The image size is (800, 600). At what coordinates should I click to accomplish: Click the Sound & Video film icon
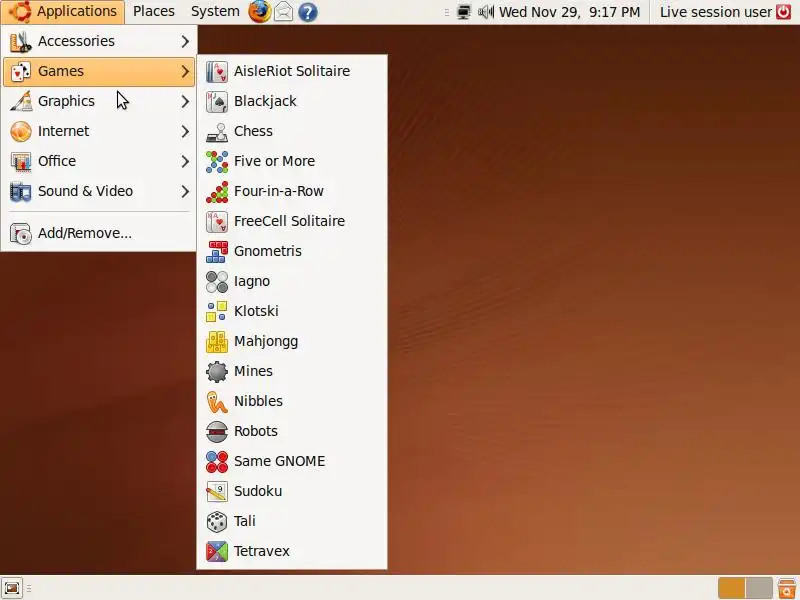point(21,191)
